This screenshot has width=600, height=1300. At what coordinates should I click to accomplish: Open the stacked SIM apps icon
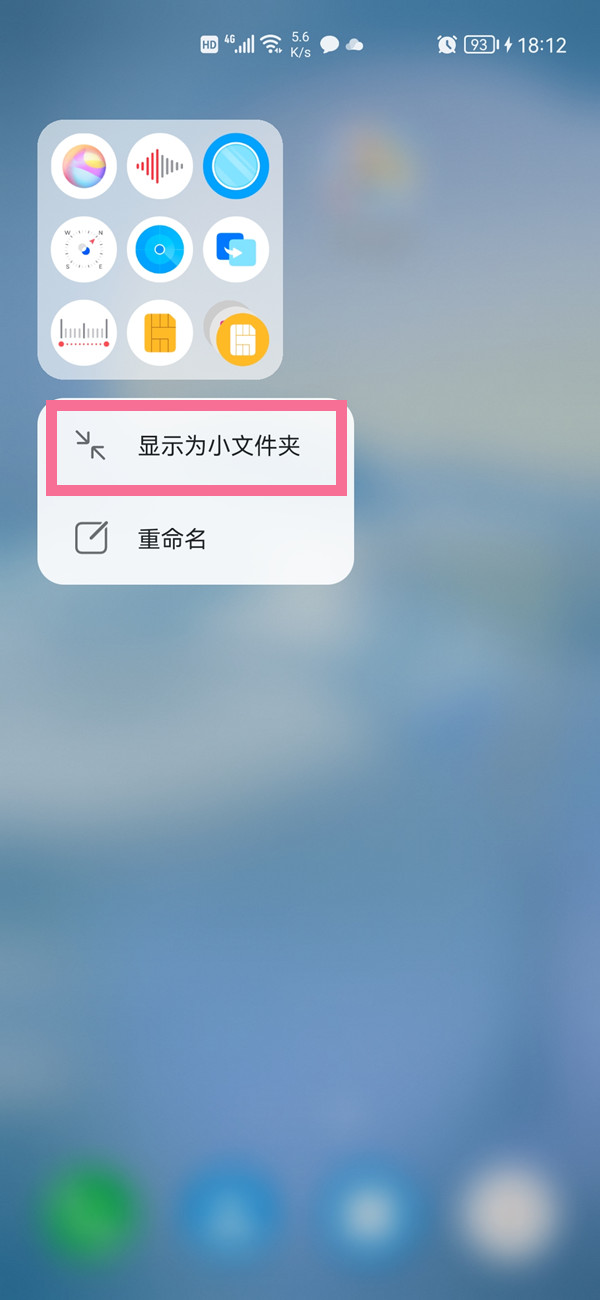tap(237, 335)
